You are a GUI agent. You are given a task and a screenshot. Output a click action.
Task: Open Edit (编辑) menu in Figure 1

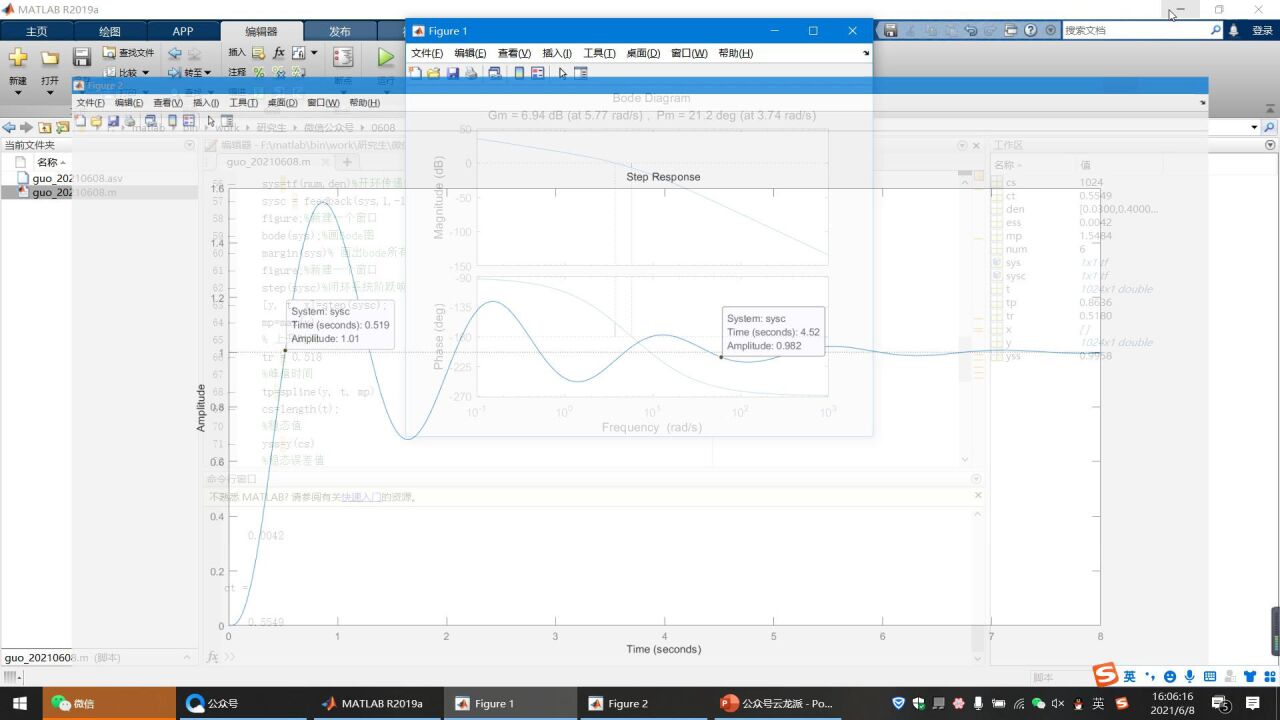(470, 53)
